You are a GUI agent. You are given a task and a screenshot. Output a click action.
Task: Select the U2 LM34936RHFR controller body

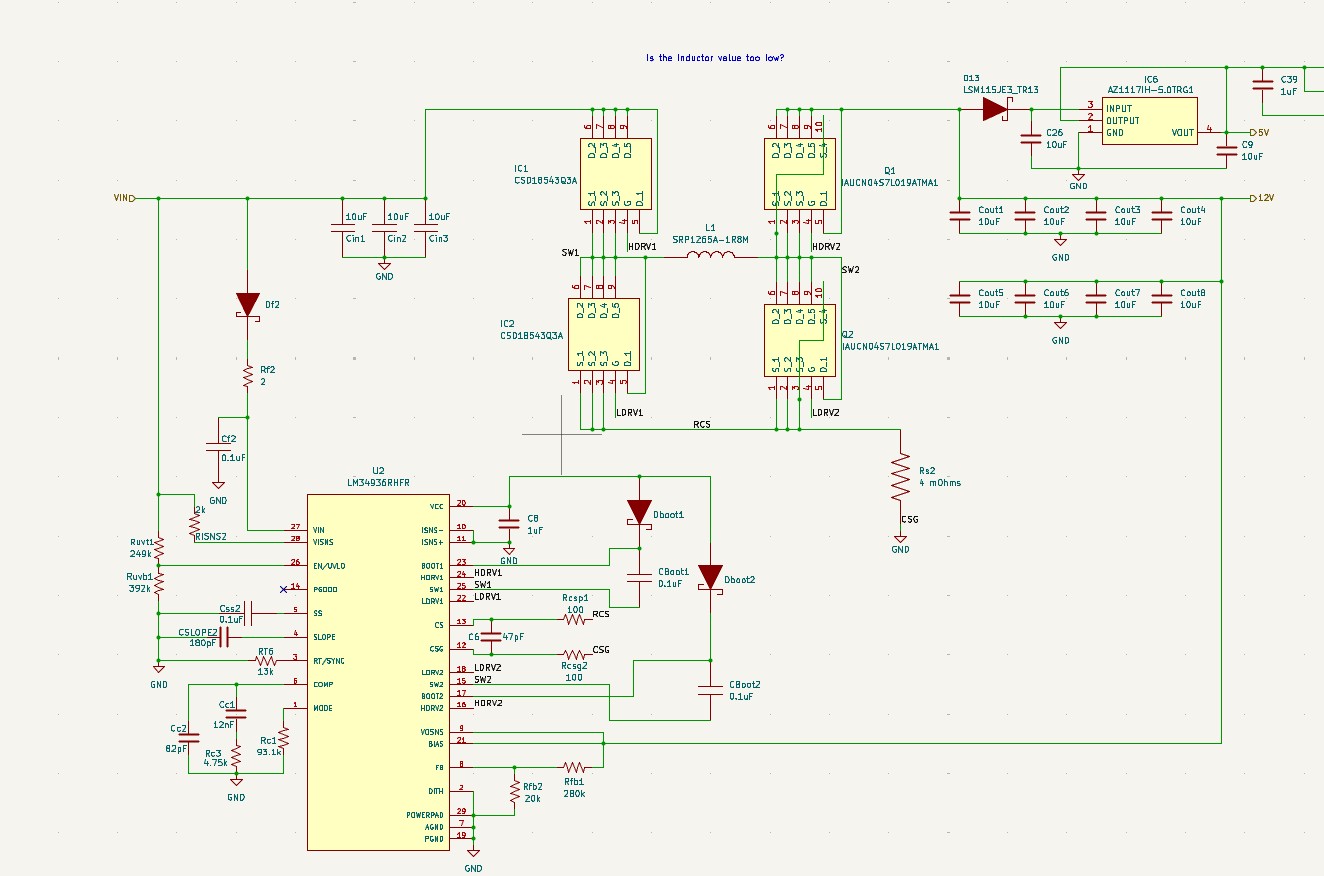click(378, 672)
